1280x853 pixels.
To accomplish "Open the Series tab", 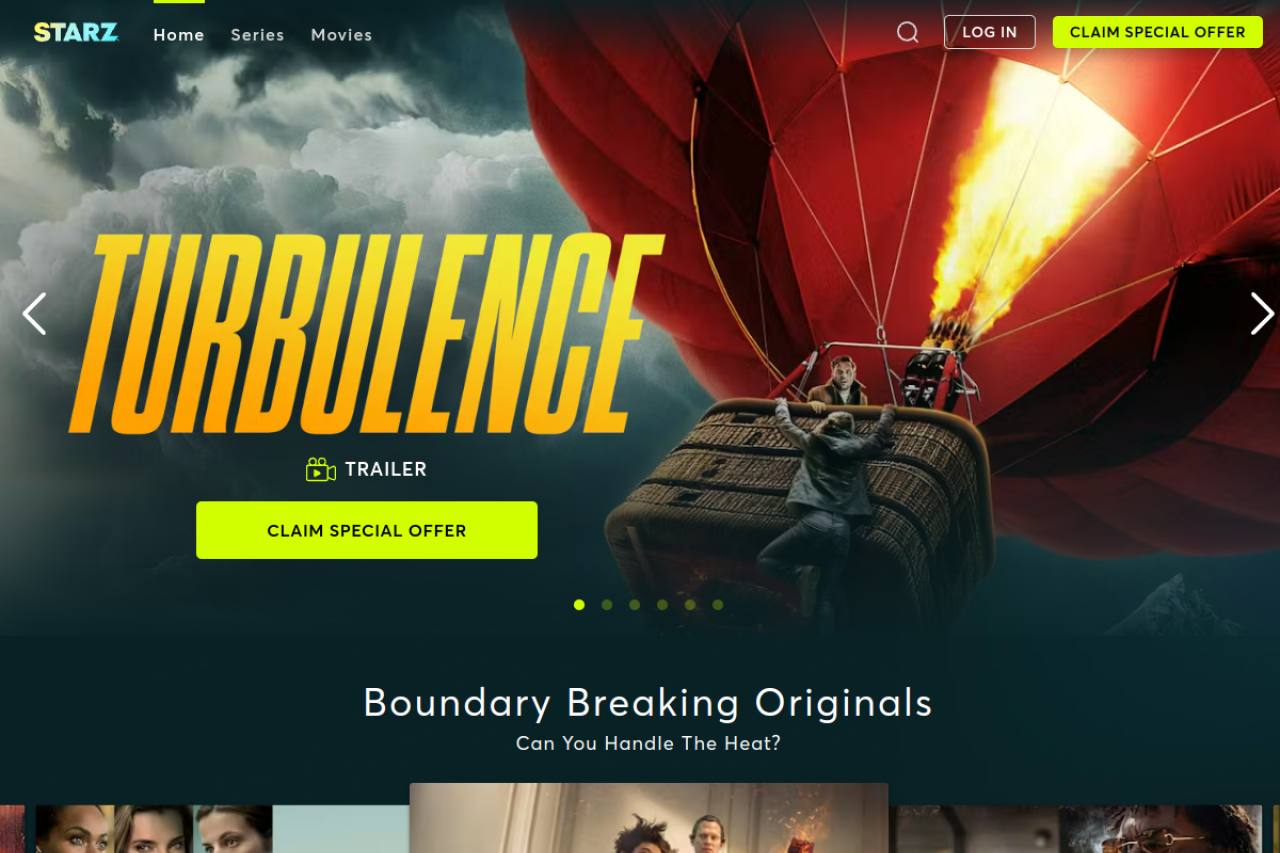I will (258, 35).
